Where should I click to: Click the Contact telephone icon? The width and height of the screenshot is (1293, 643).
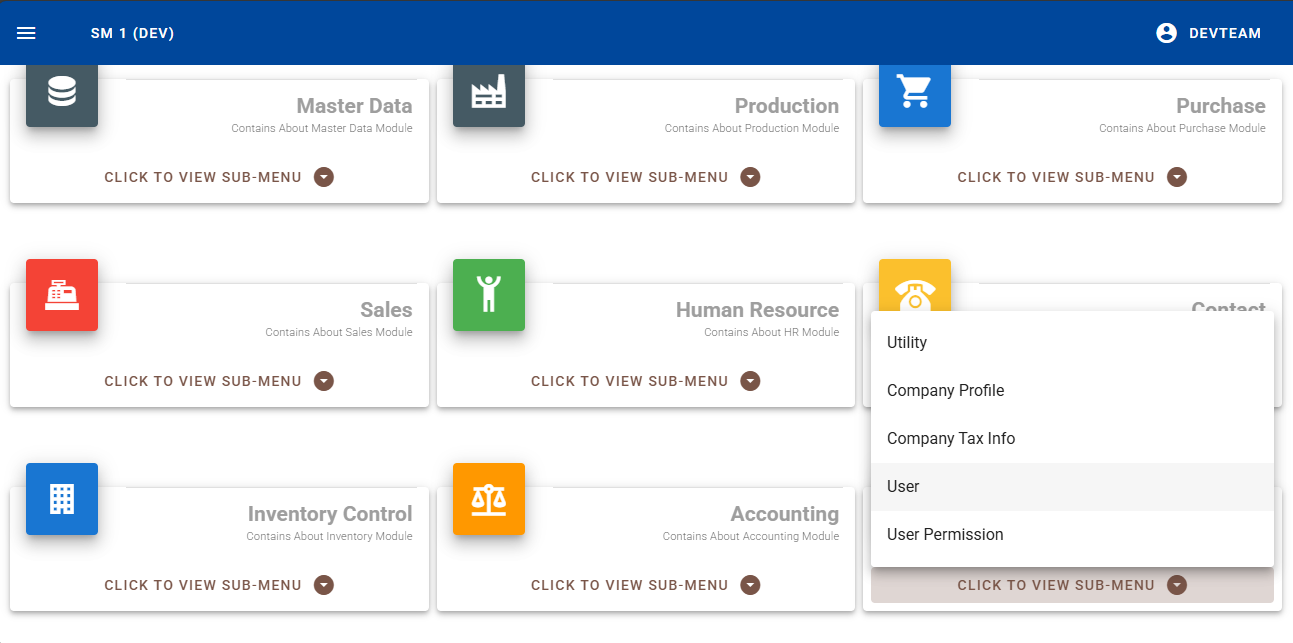click(x=915, y=290)
